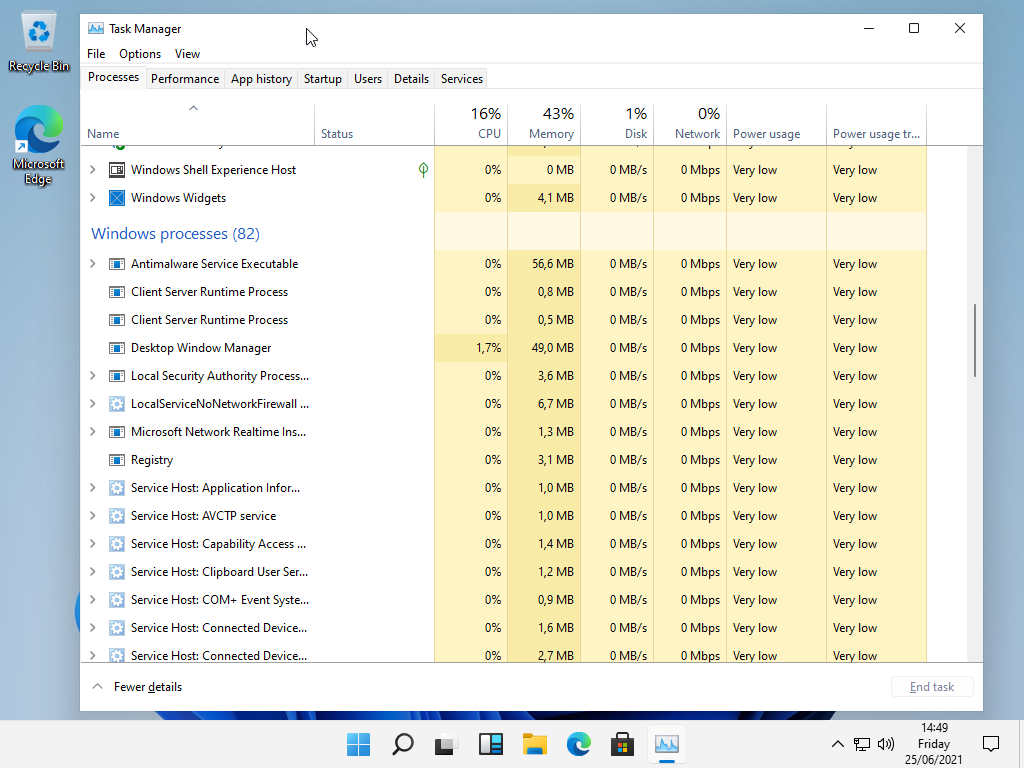Open File Explorer from the taskbar

535,744
